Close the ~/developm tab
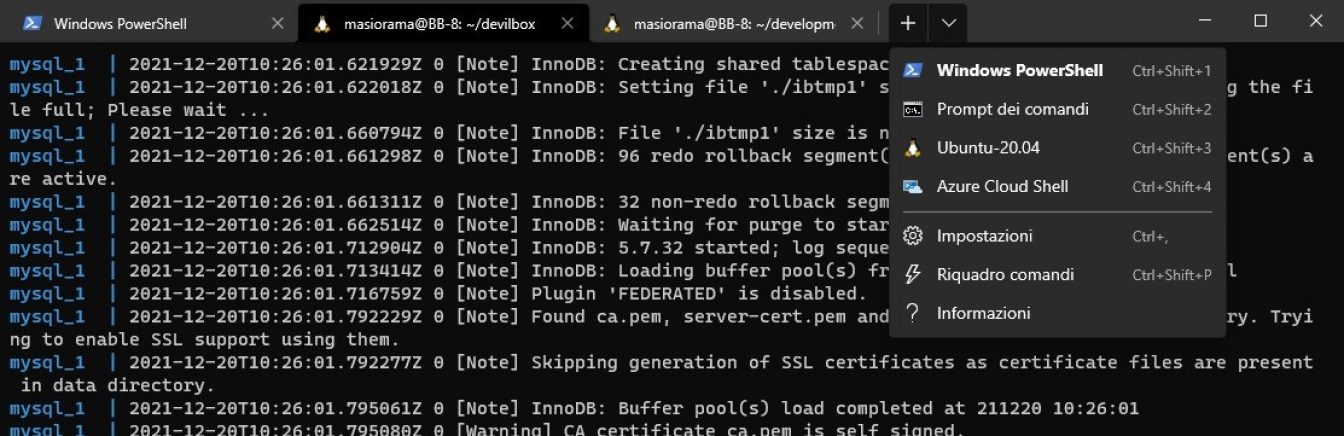 (857, 23)
